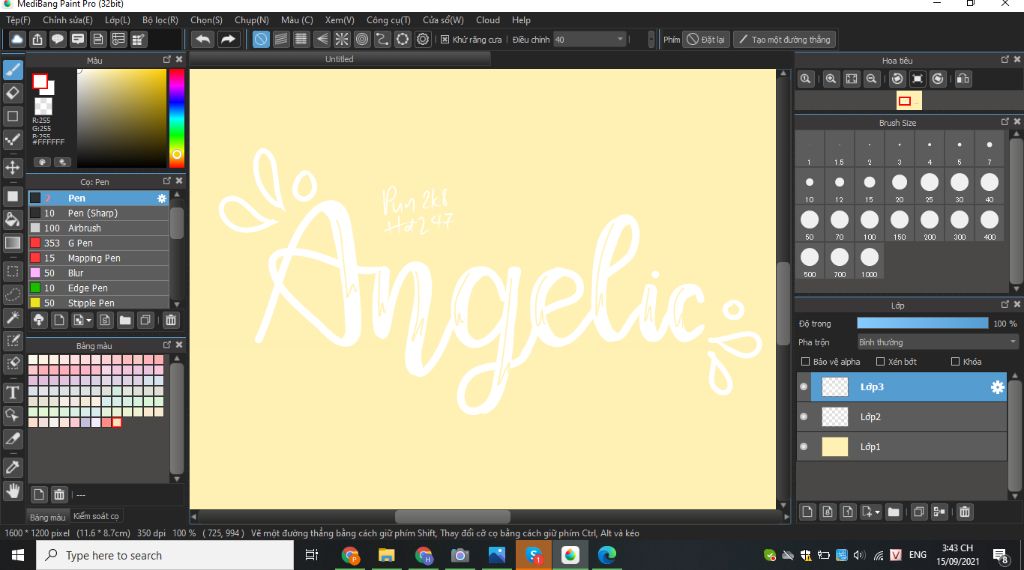Screen dimensions: 1024x570
Task: Click the transparent color swatch
Action: click(x=43, y=106)
